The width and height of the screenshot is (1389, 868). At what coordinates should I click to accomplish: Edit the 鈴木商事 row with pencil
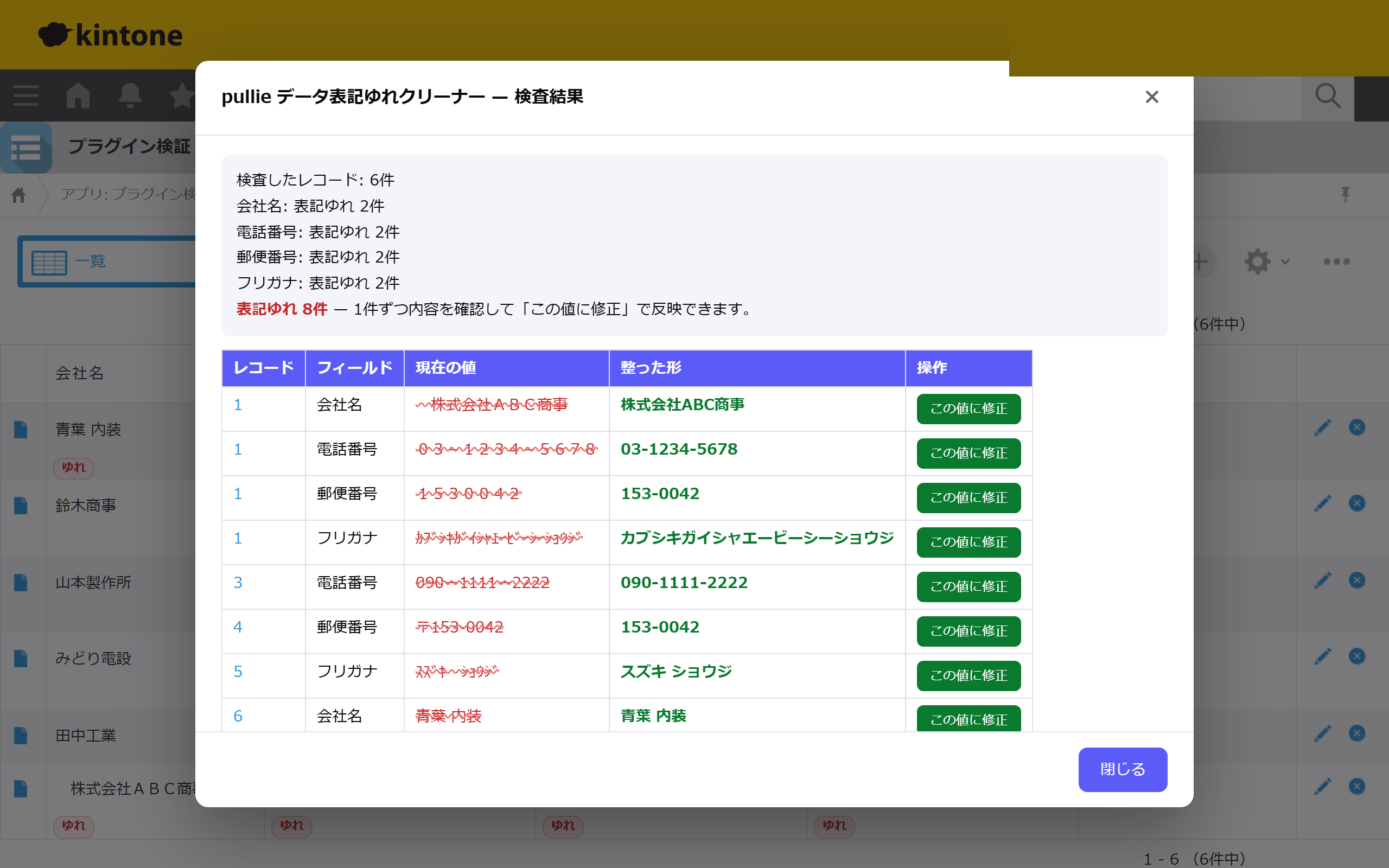coord(1322,503)
